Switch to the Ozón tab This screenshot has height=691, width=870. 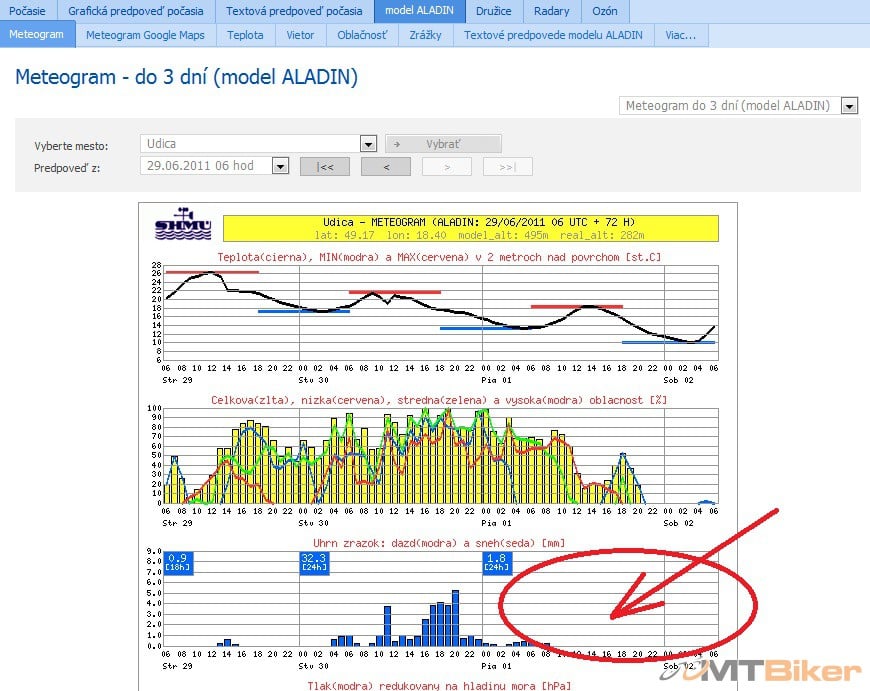coord(604,11)
